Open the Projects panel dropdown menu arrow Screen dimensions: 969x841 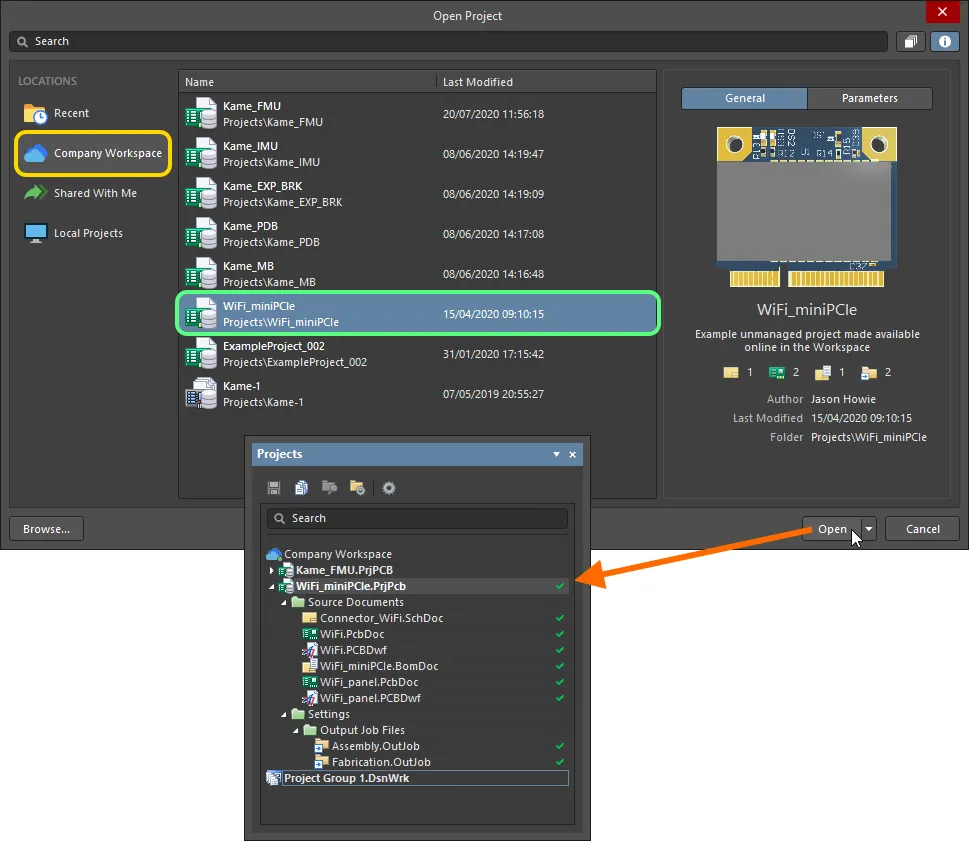click(556, 454)
